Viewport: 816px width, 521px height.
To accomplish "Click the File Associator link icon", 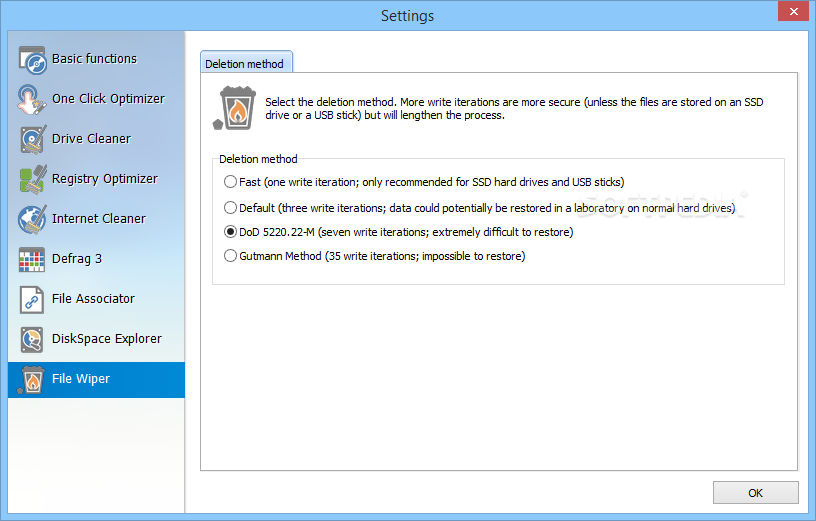I will tap(32, 299).
